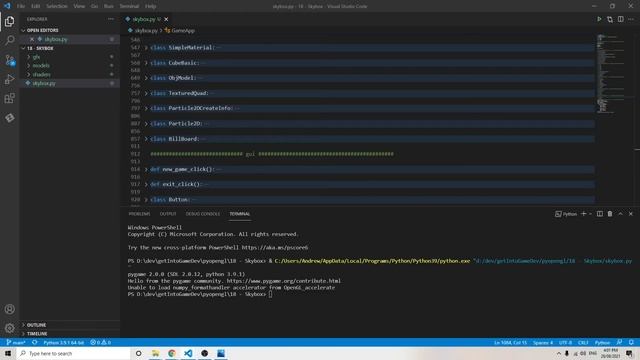The image size is (640, 360).
Task: Kill the terminal with trash icon
Action: 610,214
